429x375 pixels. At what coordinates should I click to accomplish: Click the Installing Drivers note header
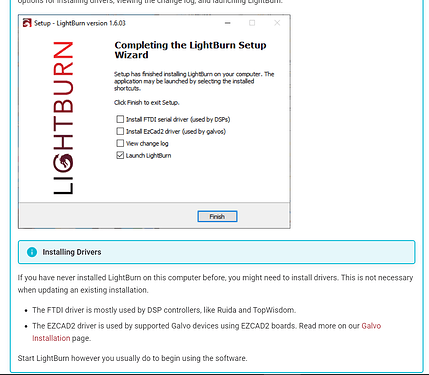pyautogui.click(x=217, y=252)
